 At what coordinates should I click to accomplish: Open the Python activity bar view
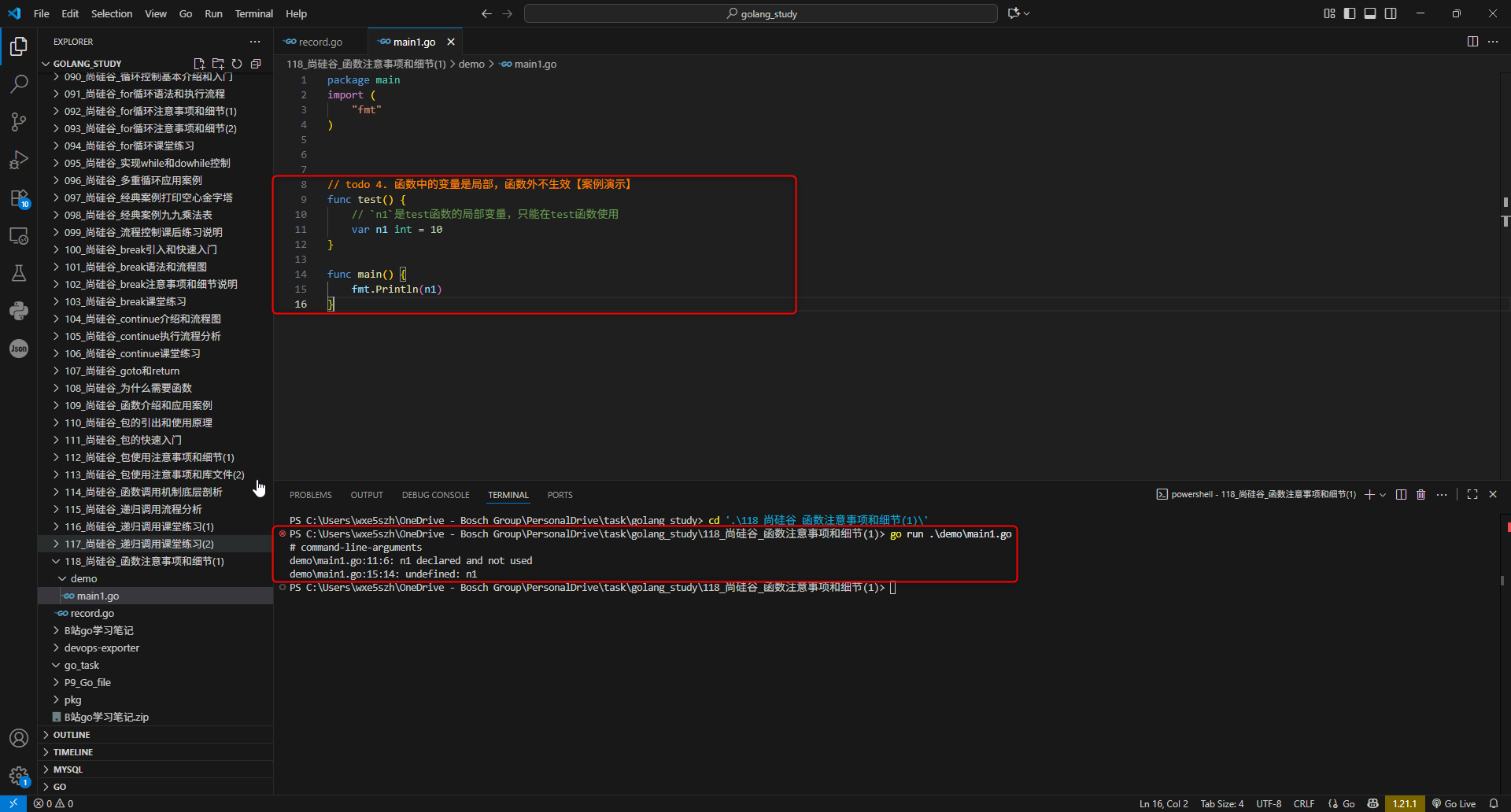(x=19, y=311)
